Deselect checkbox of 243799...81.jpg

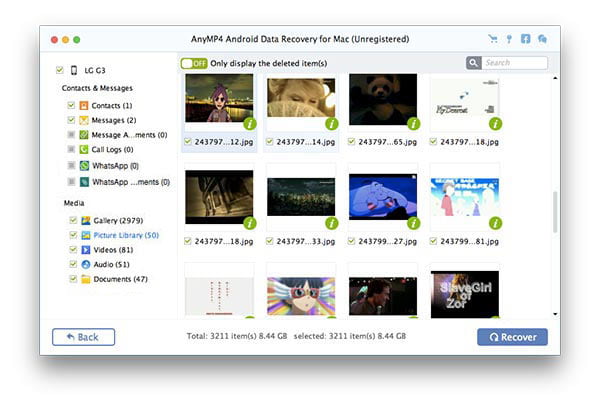coord(434,241)
